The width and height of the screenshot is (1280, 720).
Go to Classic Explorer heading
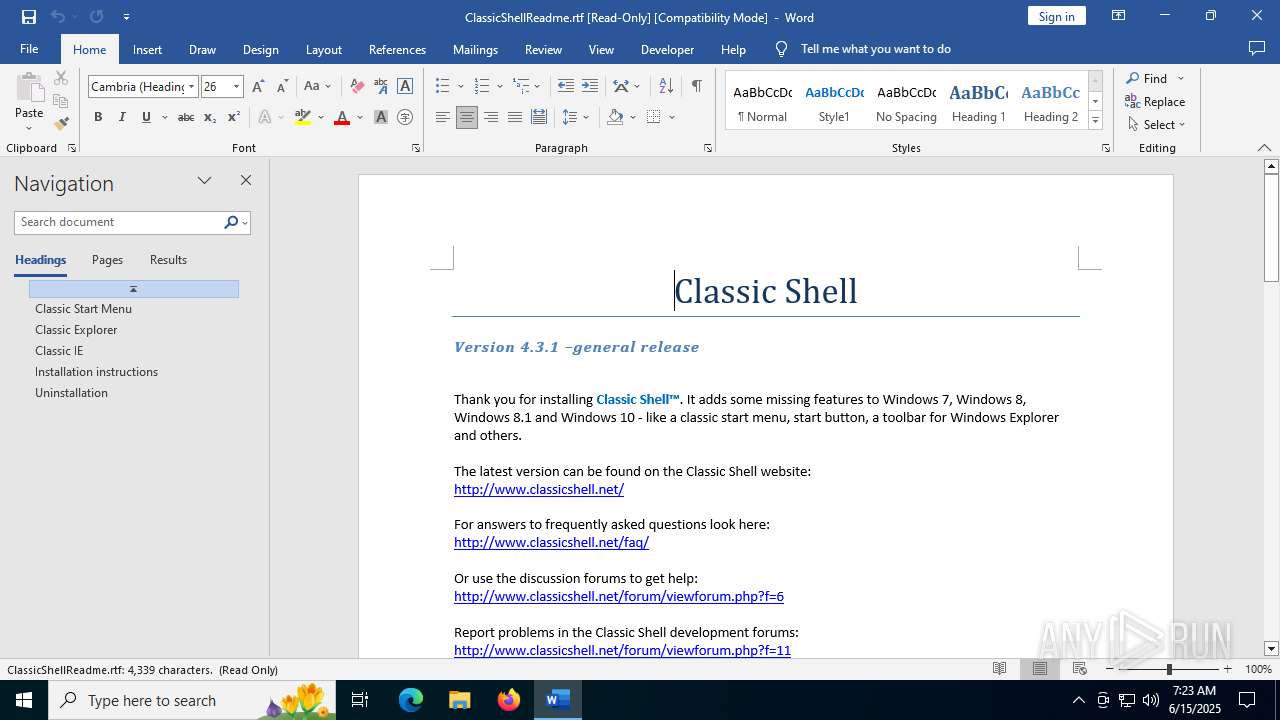click(76, 330)
